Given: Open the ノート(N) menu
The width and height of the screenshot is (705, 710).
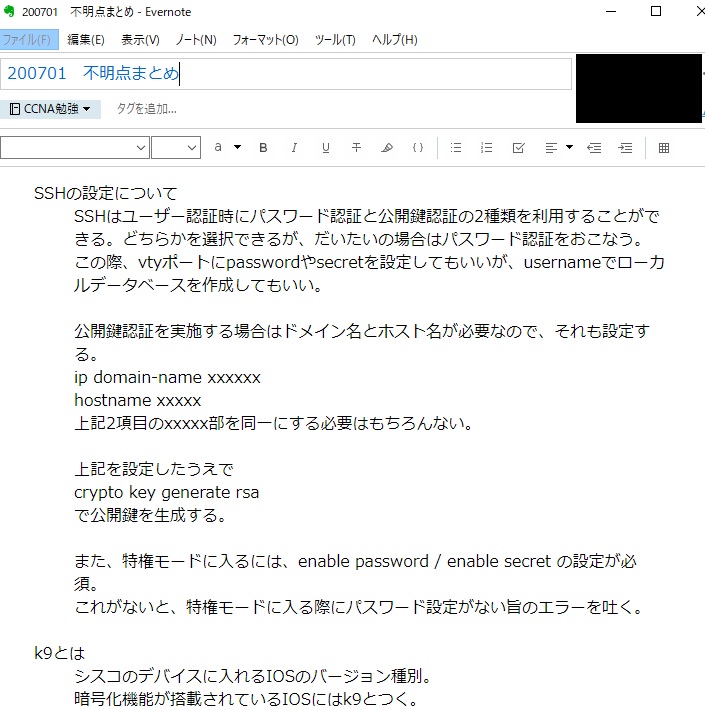Looking at the screenshot, I should tap(196, 40).
